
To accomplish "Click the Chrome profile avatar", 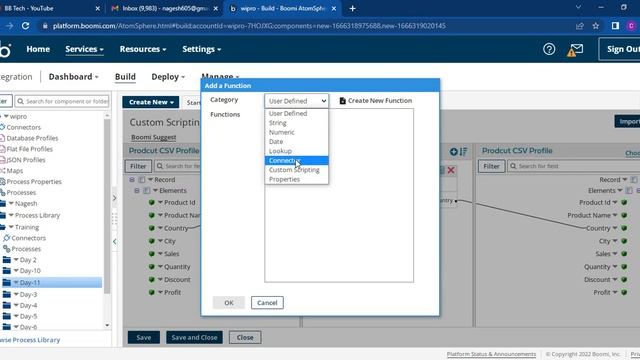I will point(631,26).
